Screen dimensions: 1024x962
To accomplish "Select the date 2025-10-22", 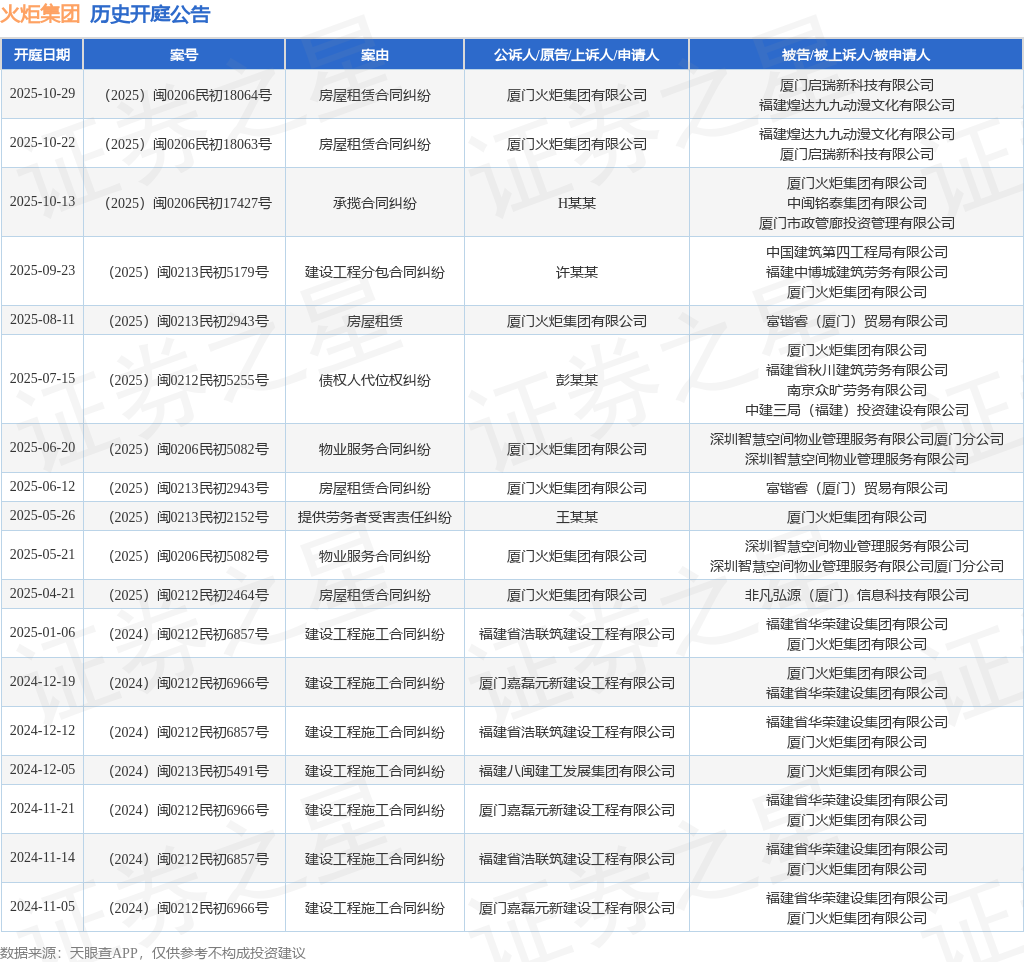I will click(x=42, y=142).
